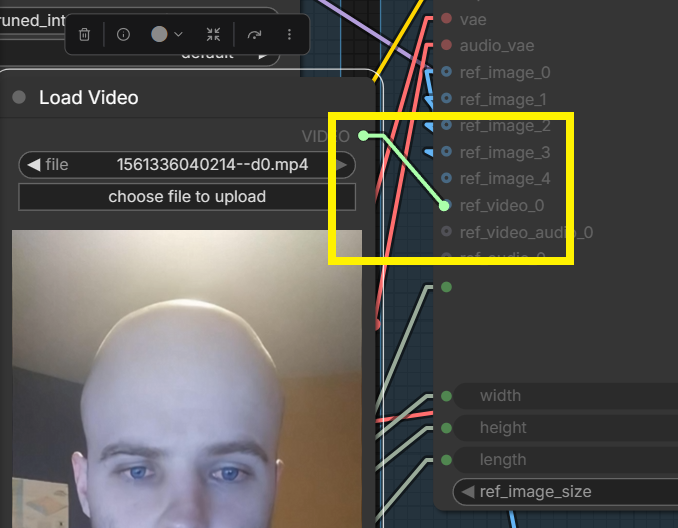This screenshot has width=678, height=528.
Task: Click the width value field
Action: (566, 396)
